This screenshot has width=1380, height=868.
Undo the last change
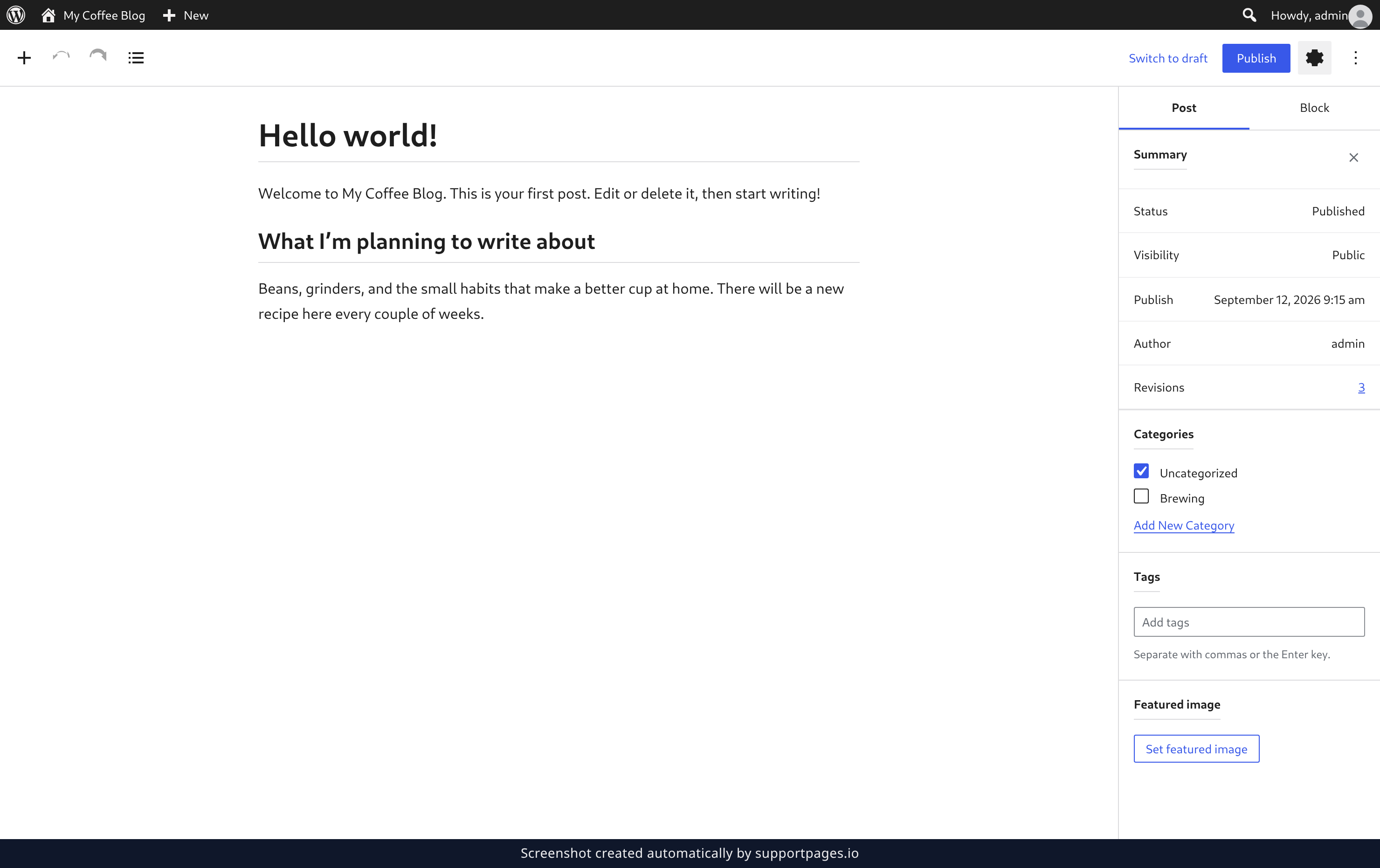pyautogui.click(x=61, y=57)
